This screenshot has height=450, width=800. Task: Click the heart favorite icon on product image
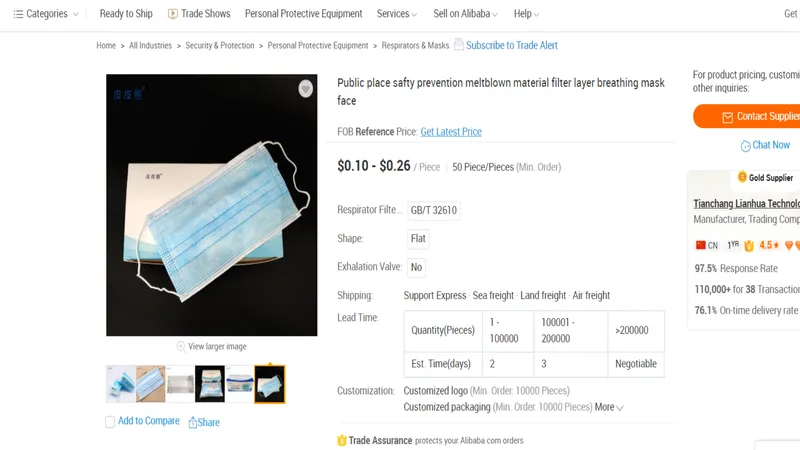pos(305,89)
